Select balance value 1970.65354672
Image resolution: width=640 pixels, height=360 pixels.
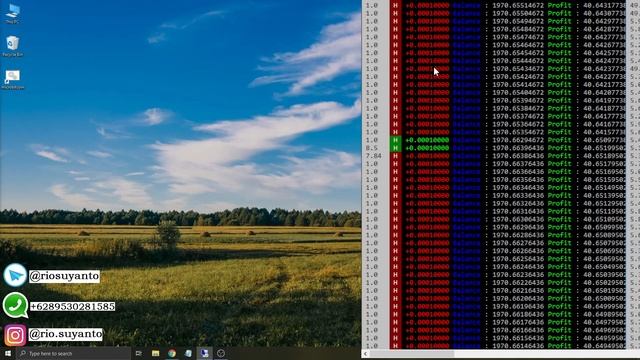pos(518,132)
